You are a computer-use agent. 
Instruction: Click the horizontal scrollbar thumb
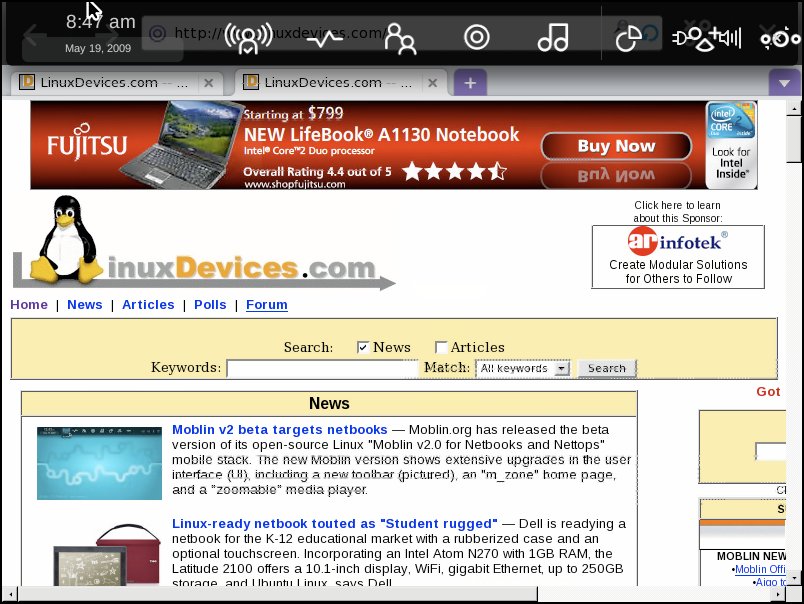coord(277,595)
